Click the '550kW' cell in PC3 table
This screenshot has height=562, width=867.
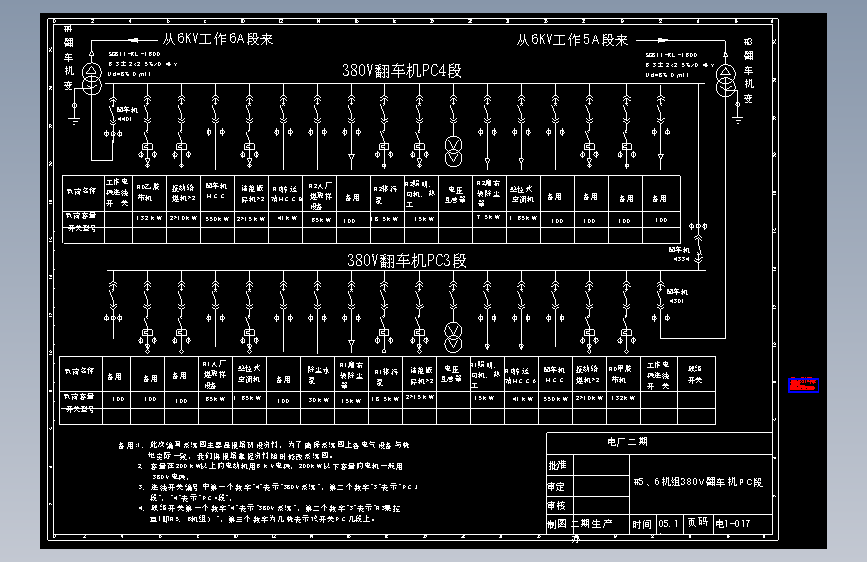(x=555, y=398)
